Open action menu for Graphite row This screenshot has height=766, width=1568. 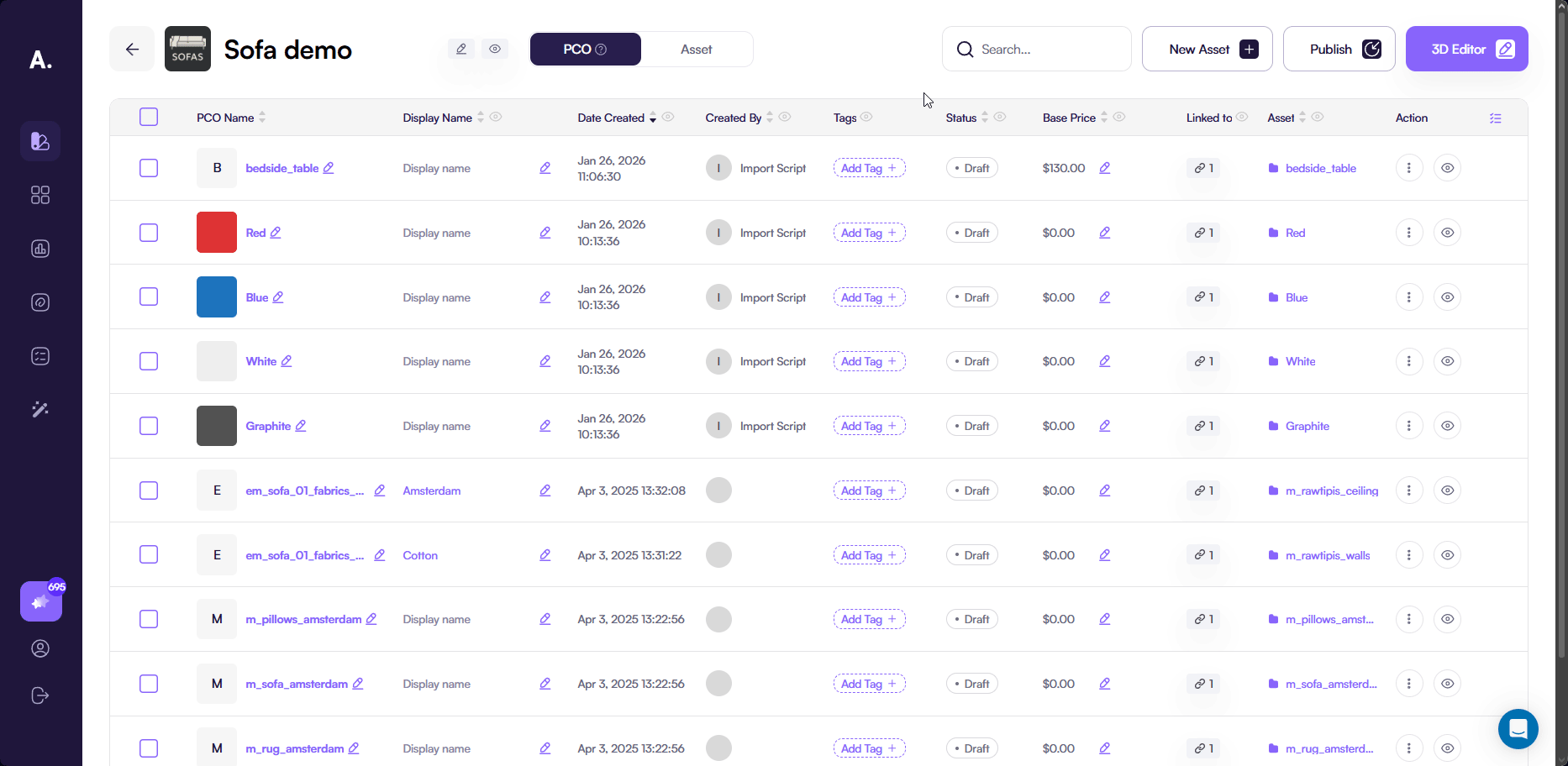pos(1408,426)
